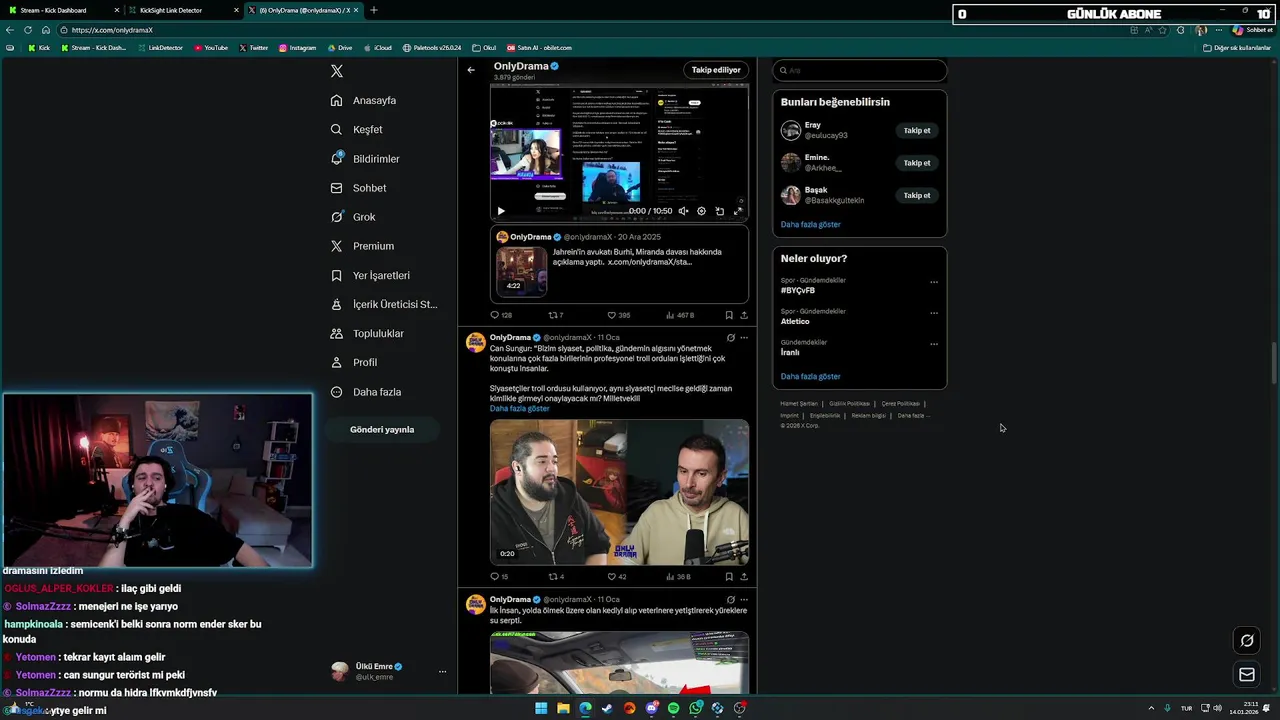Screen dimensions: 1280x720
Task: Open Grok action on Can Sungur post
Action: 731,338
